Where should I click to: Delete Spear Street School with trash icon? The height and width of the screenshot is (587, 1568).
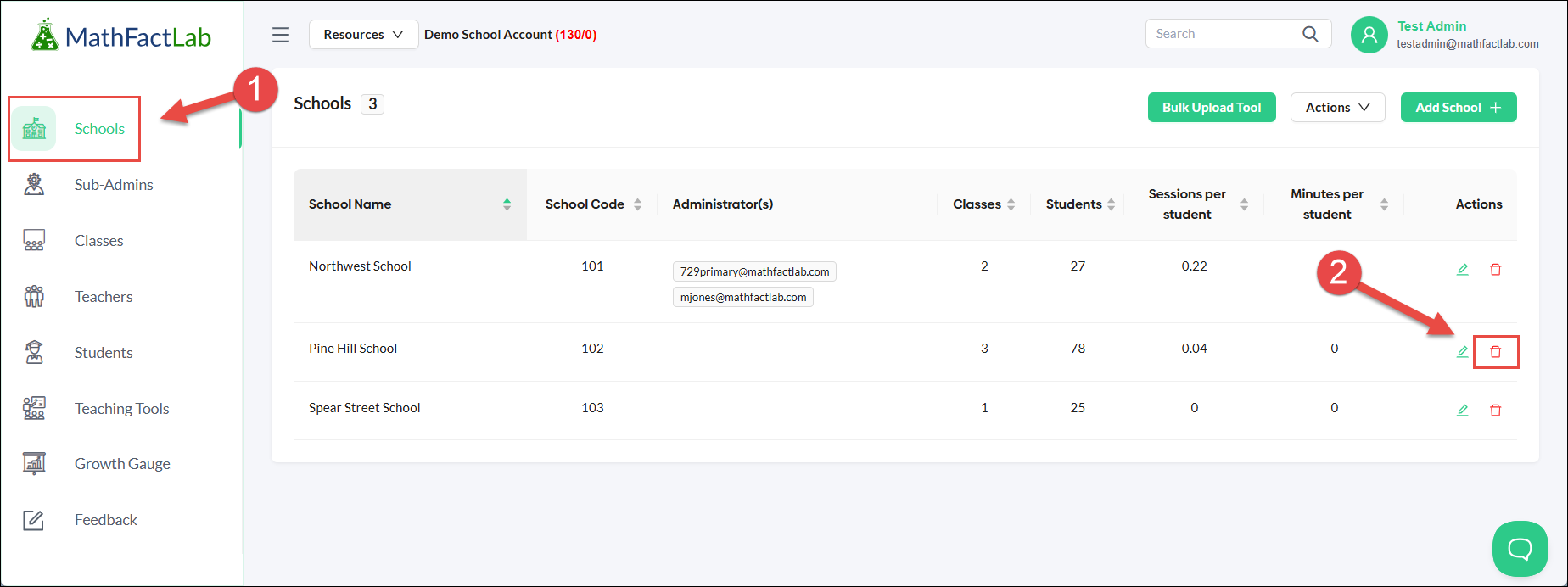click(1496, 410)
